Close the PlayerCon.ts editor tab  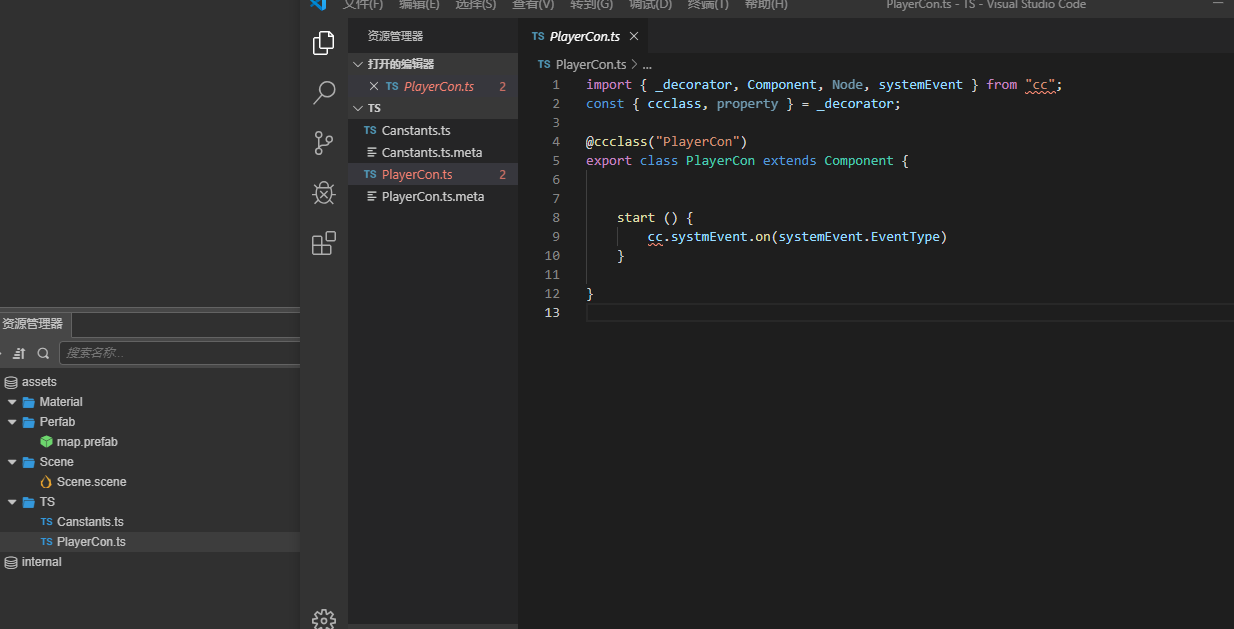(x=634, y=36)
